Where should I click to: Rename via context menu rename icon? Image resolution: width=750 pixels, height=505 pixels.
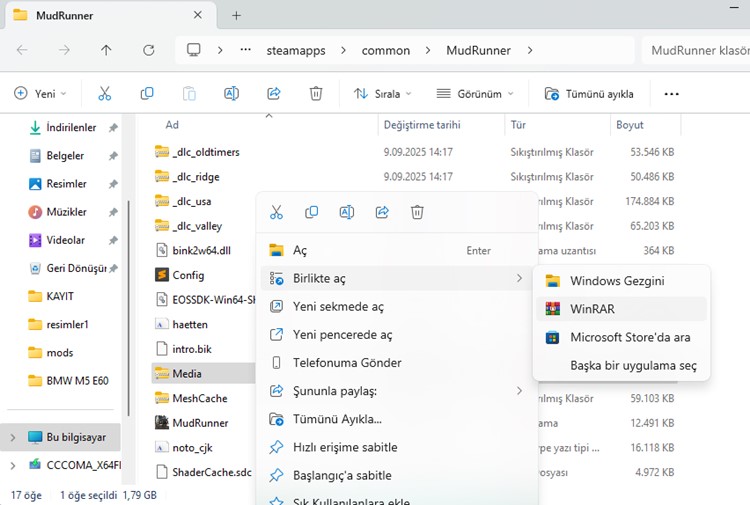click(x=347, y=212)
